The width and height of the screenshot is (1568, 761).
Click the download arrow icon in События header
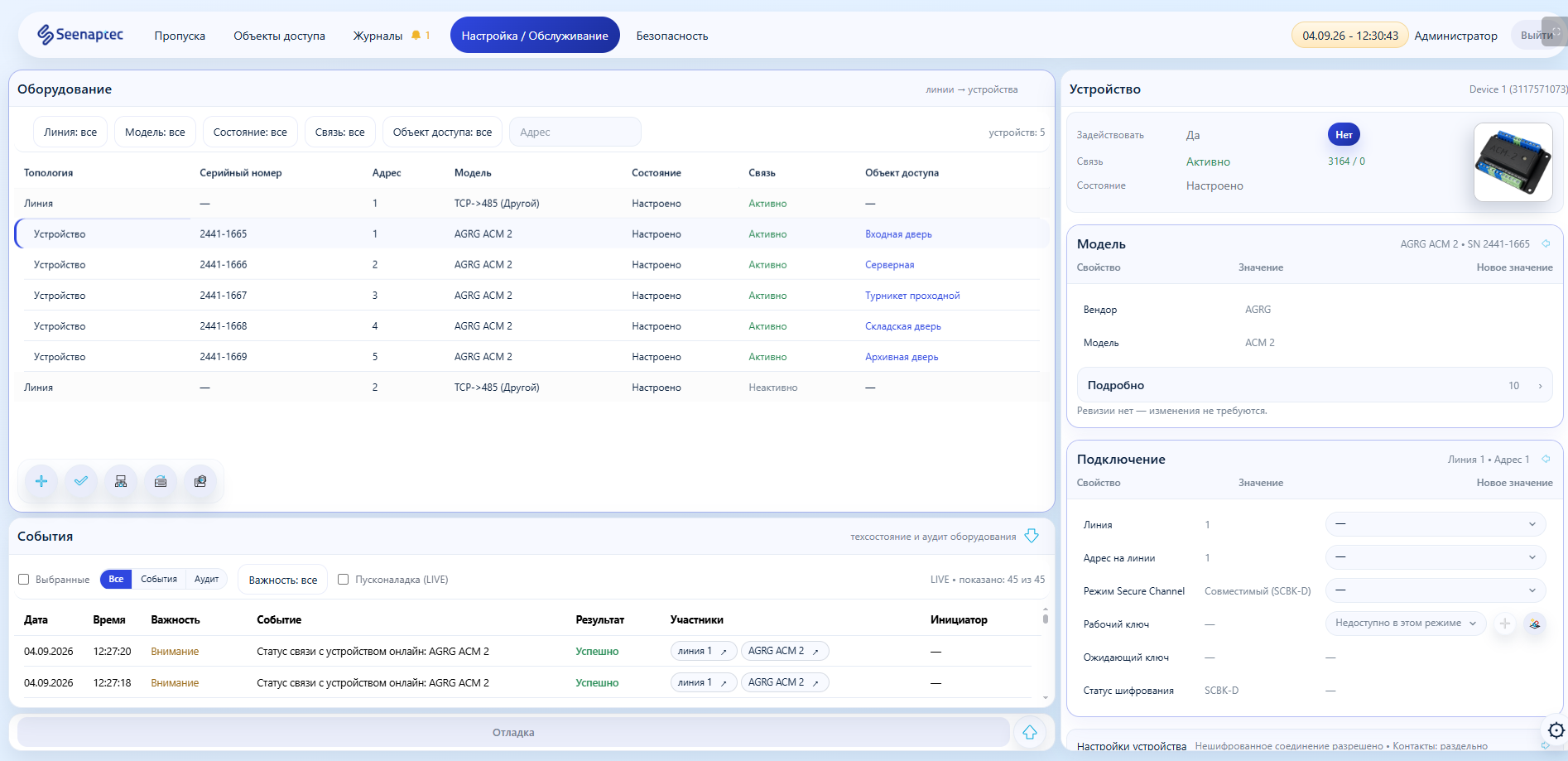tap(1032, 536)
